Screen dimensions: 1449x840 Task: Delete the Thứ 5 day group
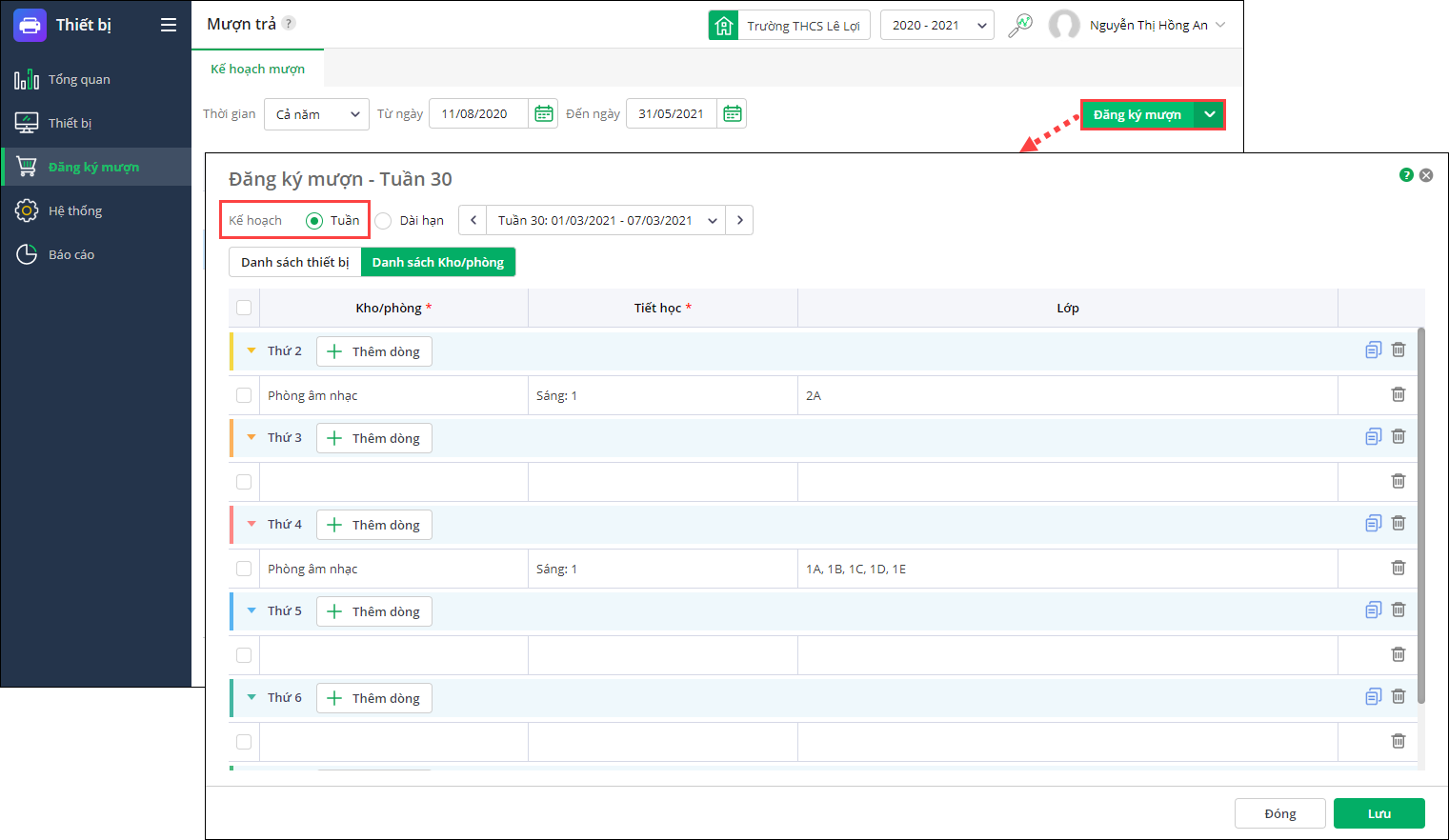(1399, 610)
